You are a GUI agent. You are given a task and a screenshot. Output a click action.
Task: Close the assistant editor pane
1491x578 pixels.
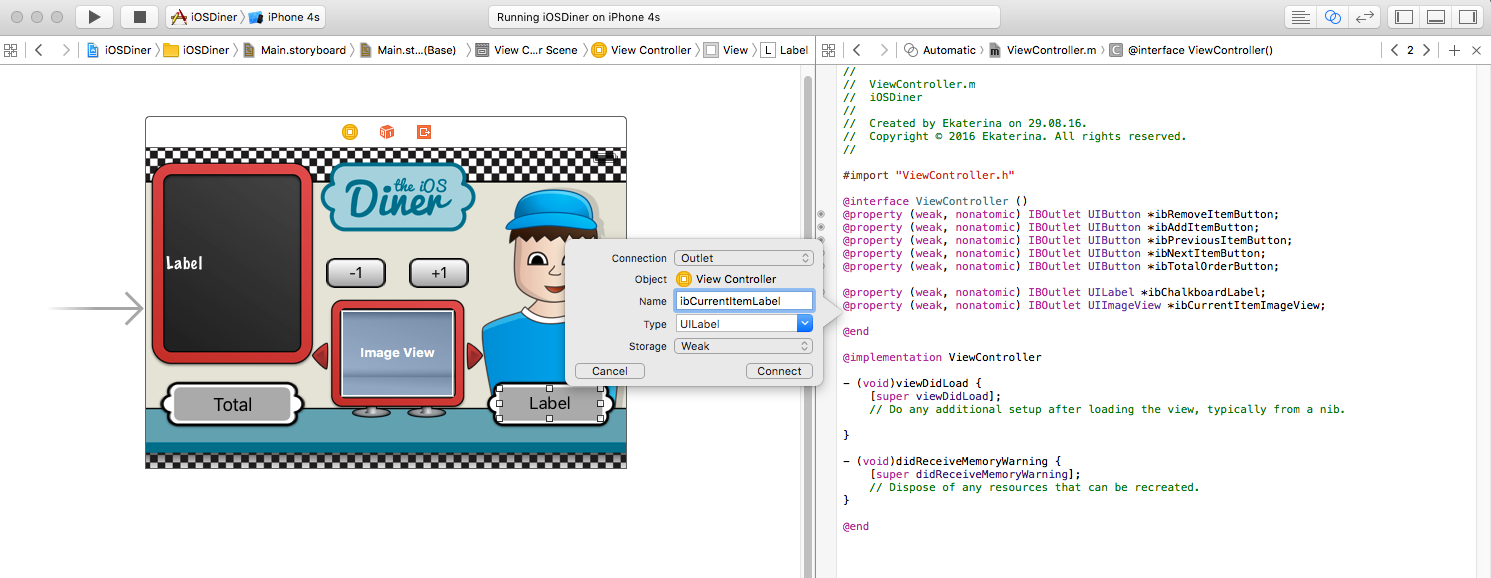coord(1476,50)
